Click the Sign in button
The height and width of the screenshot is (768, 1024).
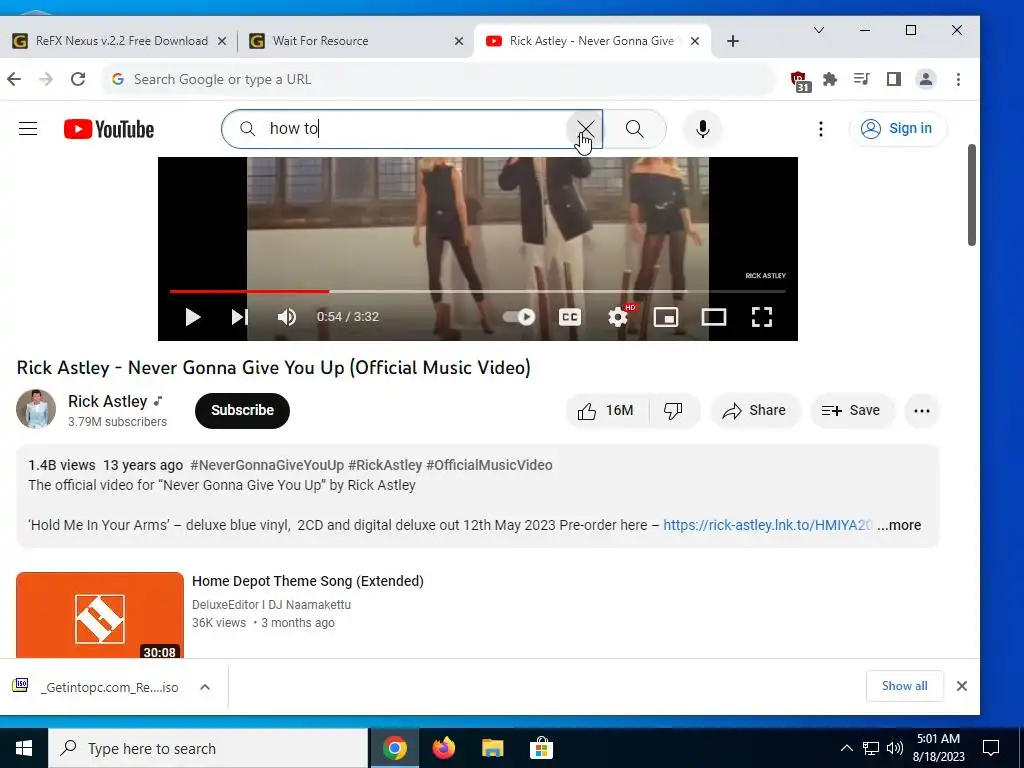tap(897, 129)
